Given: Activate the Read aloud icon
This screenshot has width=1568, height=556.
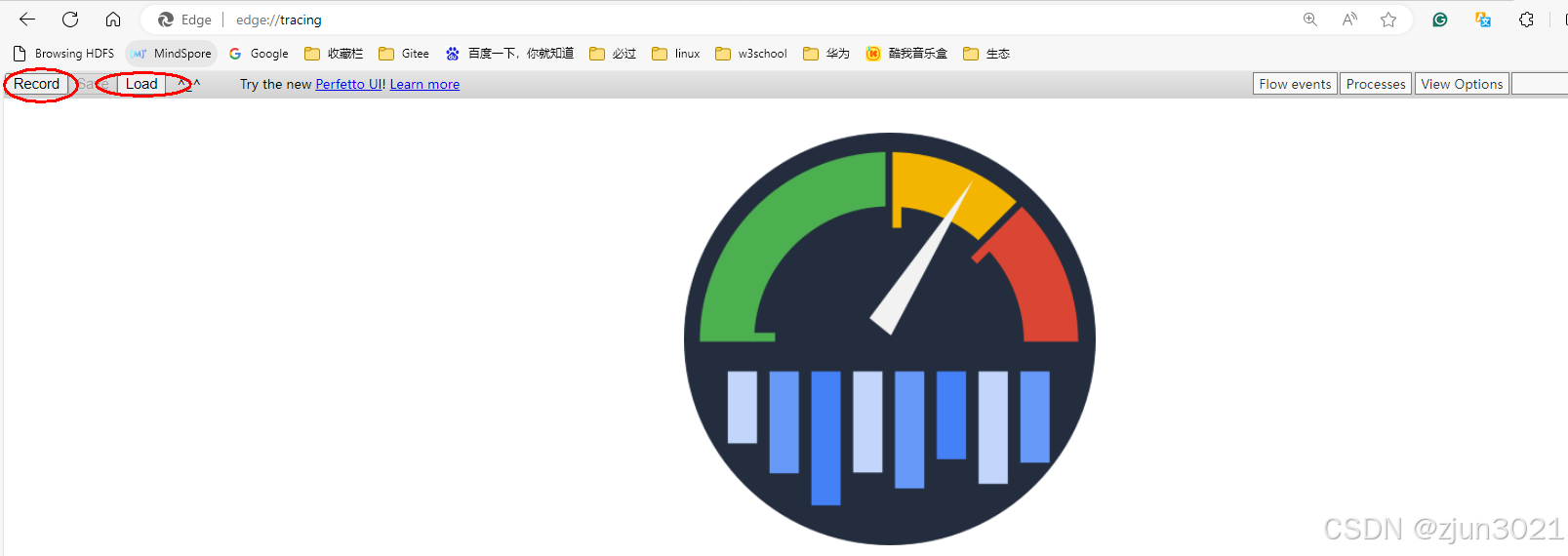Looking at the screenshot, I should (x=1349, y=20).
